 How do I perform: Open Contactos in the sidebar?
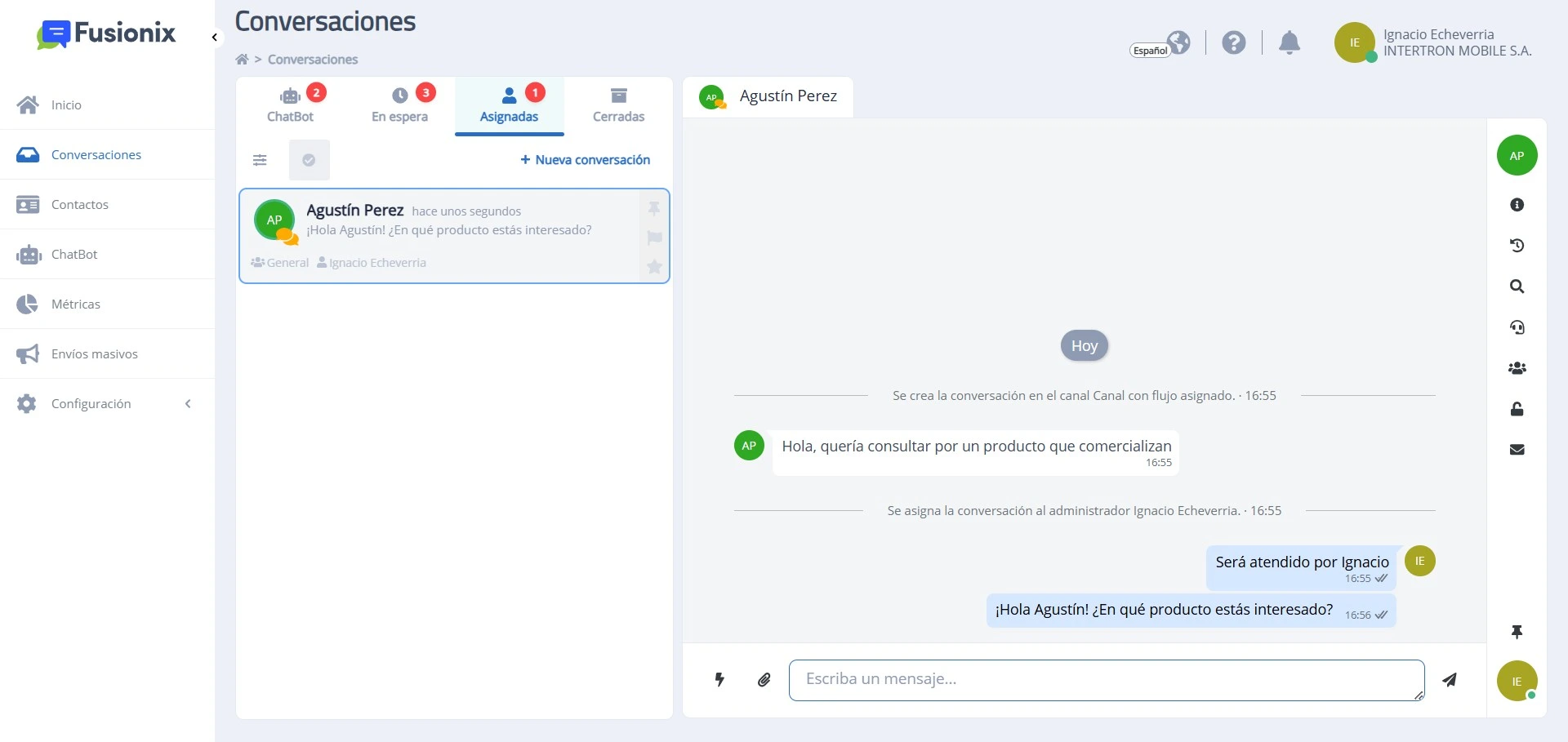click(107, 204)
